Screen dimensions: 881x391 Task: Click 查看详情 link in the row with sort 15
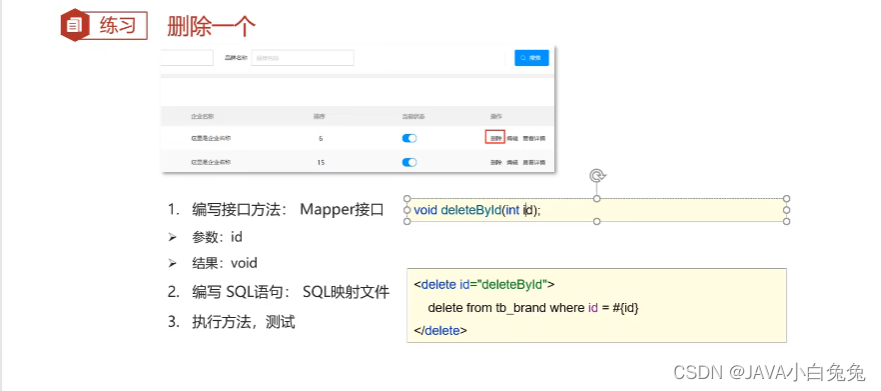click(x=534, y=162)
